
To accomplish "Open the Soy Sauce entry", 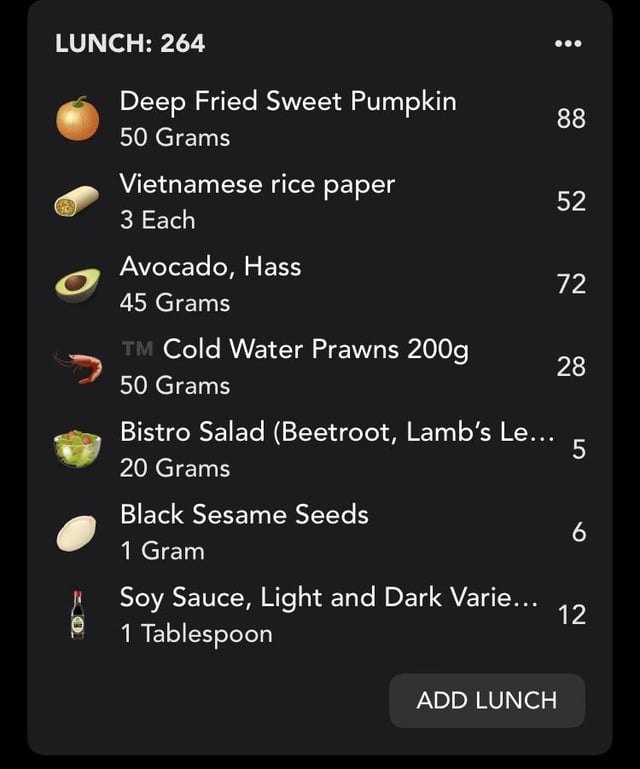I will click(x=320, y=615).
